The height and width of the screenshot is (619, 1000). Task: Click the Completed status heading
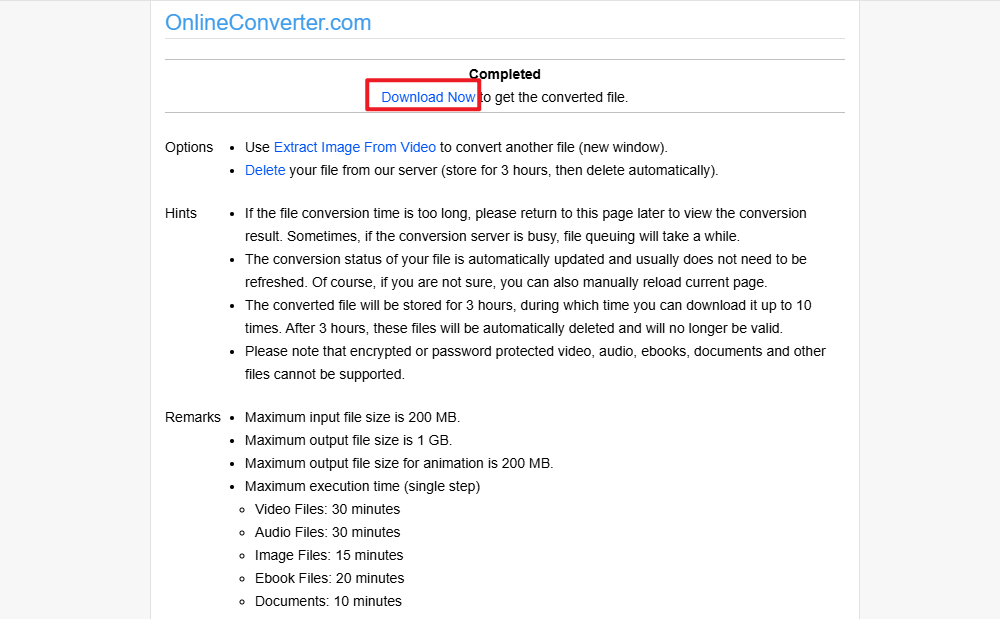[505, 74]
